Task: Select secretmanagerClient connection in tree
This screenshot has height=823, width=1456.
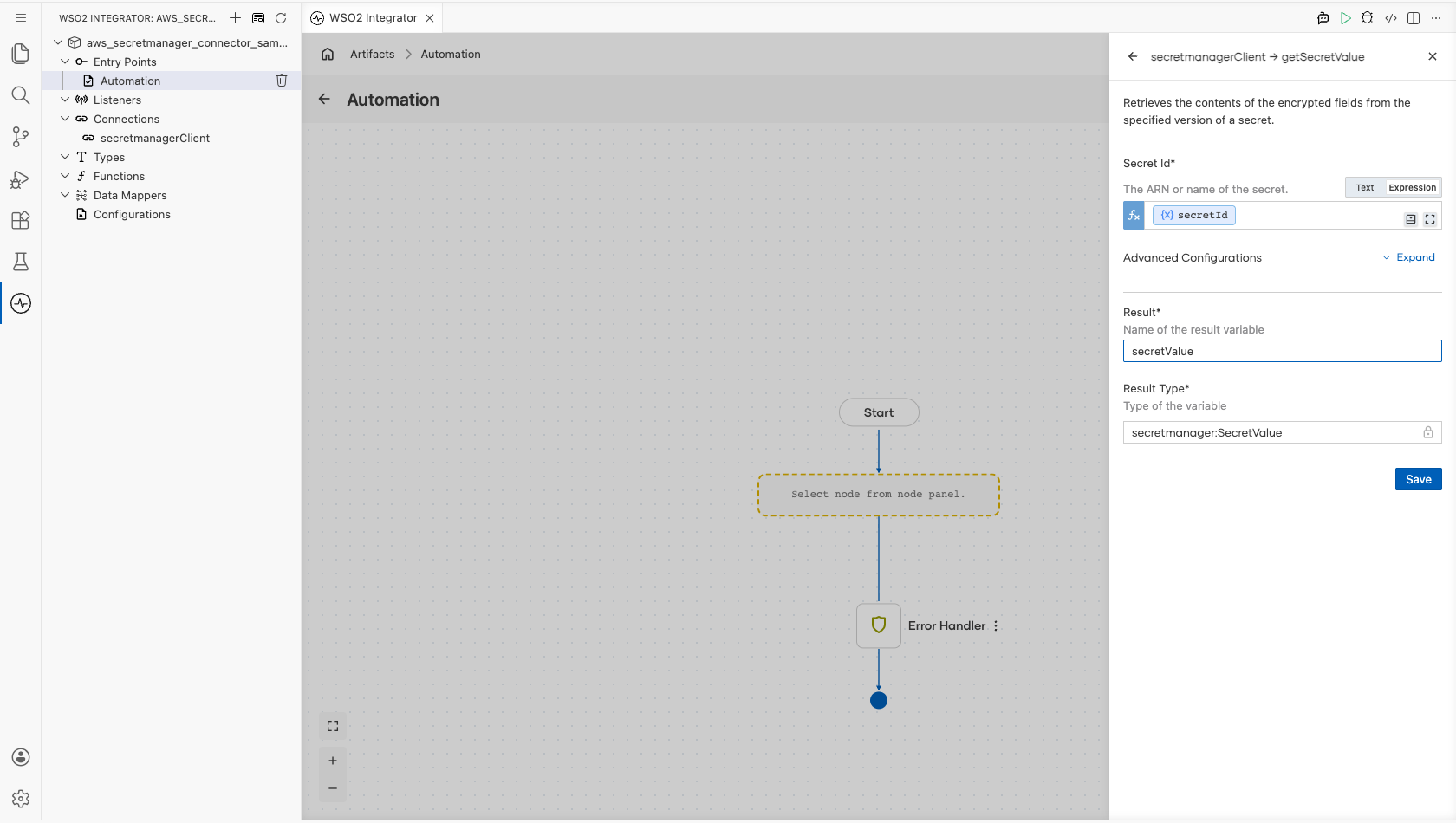Action: click(154, 138)
